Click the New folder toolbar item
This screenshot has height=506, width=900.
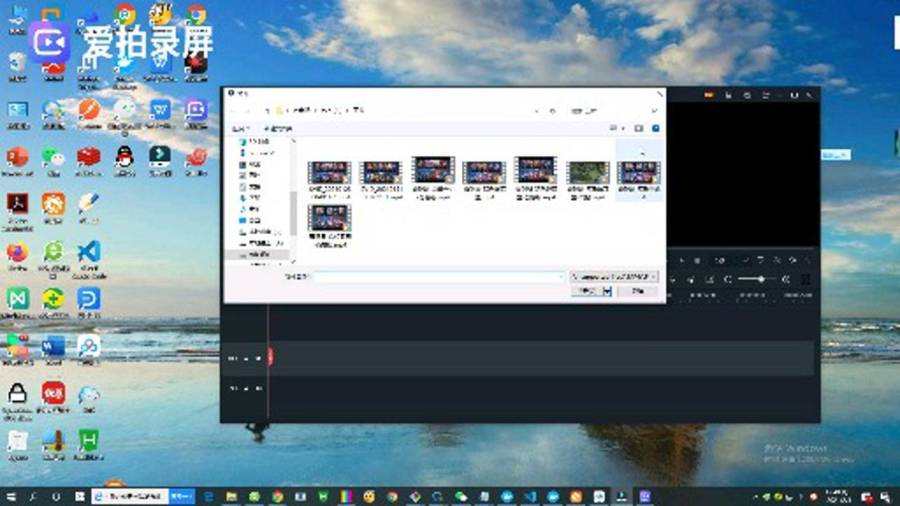pos(278,129)
